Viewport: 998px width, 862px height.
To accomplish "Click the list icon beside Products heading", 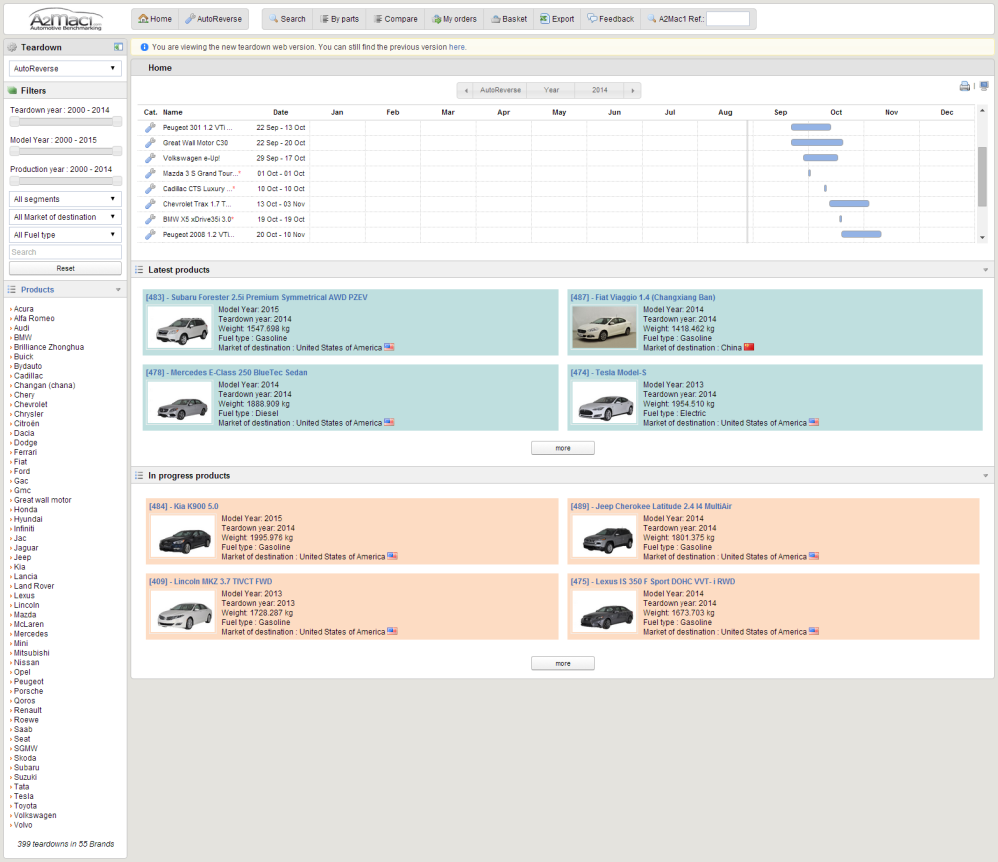I will (x=11, y=290).
